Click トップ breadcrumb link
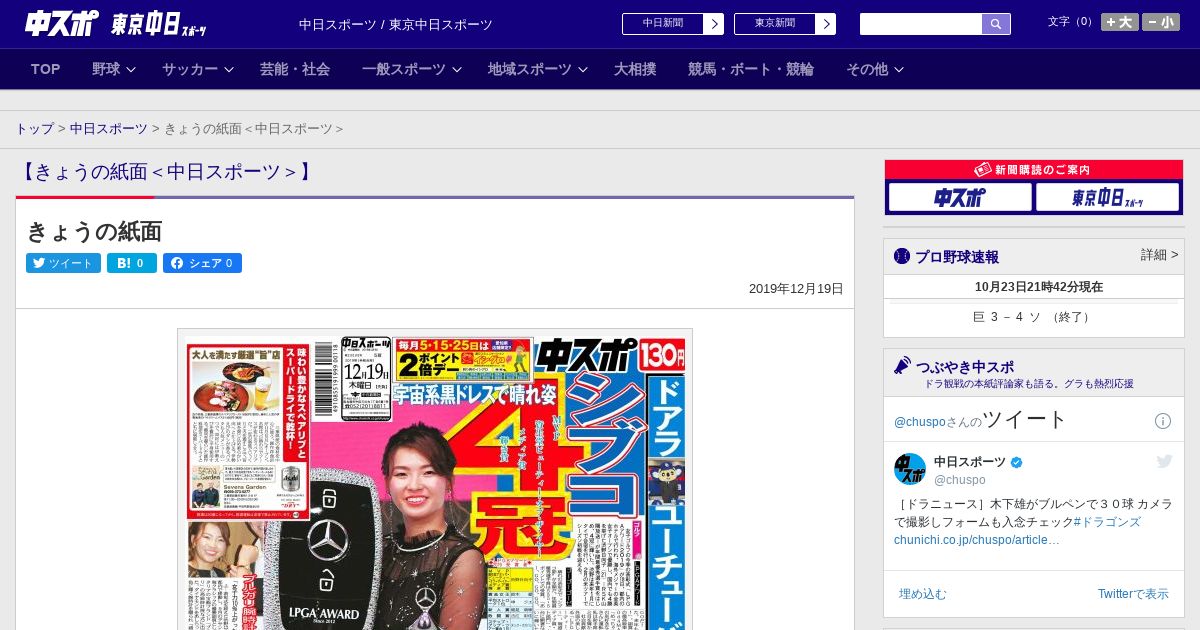Screen dimensions: 1200x630 (35, 129)
